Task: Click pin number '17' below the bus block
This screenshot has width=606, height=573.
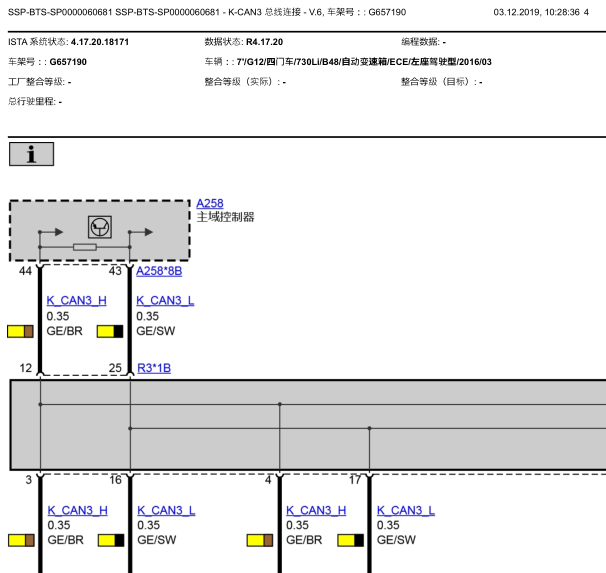Action: click(x=355, y=480)
